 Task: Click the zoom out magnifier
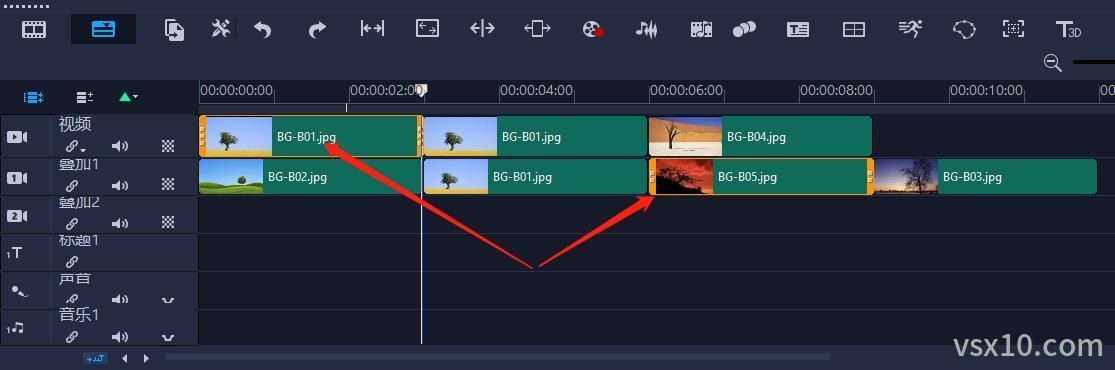click(1052, 63)
